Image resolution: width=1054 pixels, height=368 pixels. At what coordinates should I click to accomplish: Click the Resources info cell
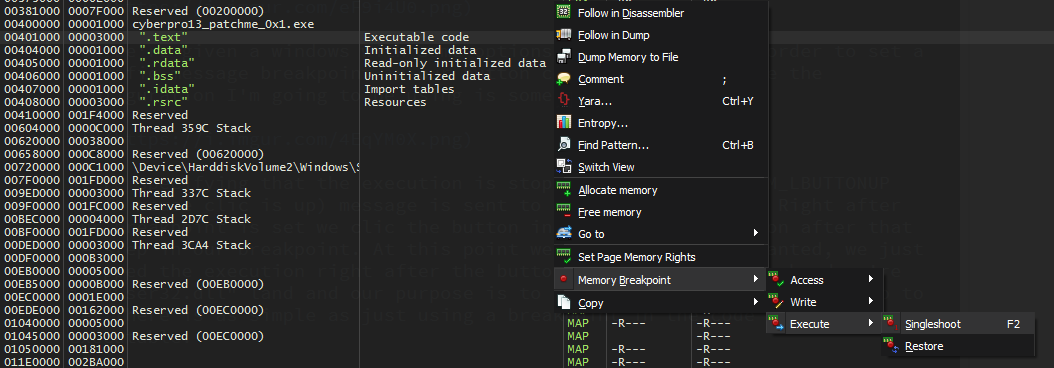tap(395, 102)
